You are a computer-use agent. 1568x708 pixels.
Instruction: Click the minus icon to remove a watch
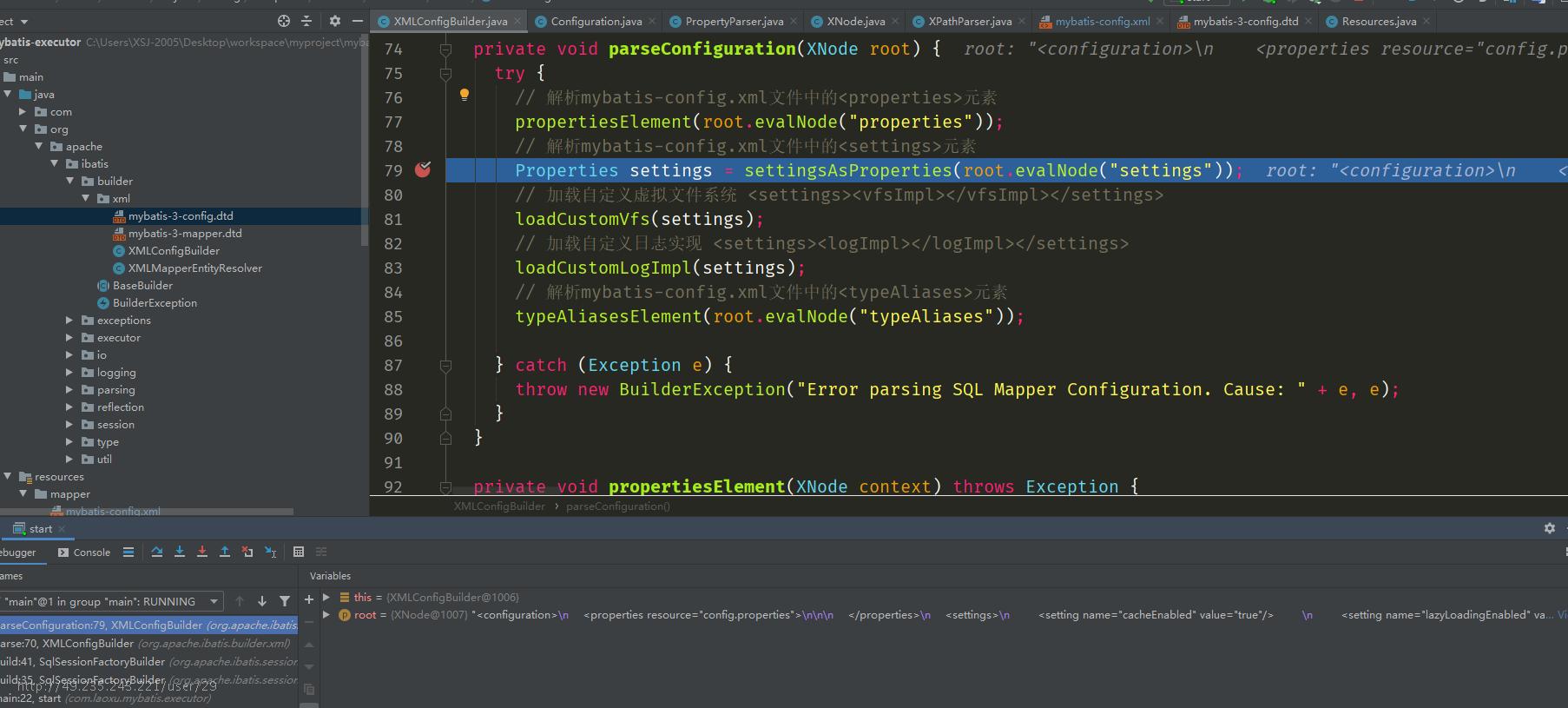[308, 622]
